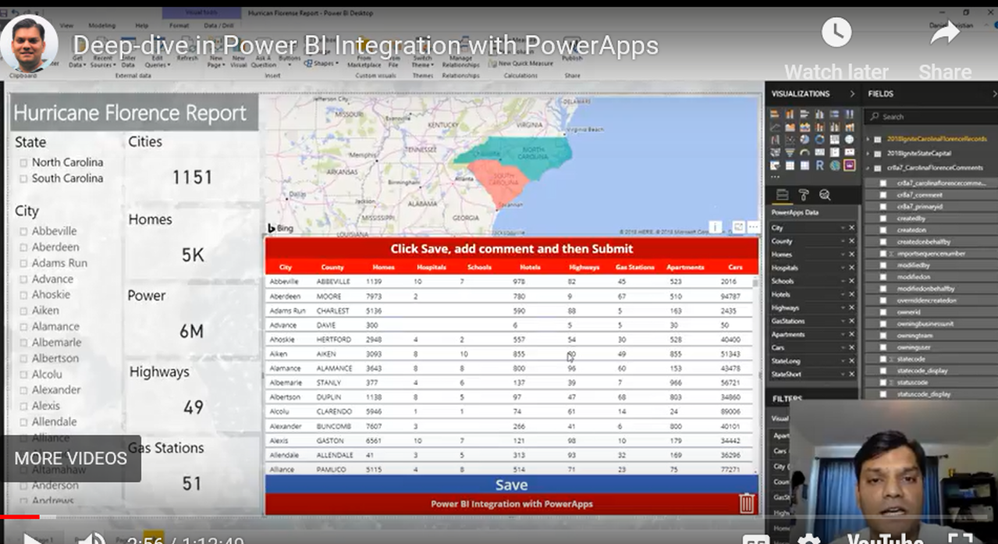Screen dimensions: 998x544
Task: Open the map visual's More options ellipsis
Action: pyautogui.click(x=753, y=227)
